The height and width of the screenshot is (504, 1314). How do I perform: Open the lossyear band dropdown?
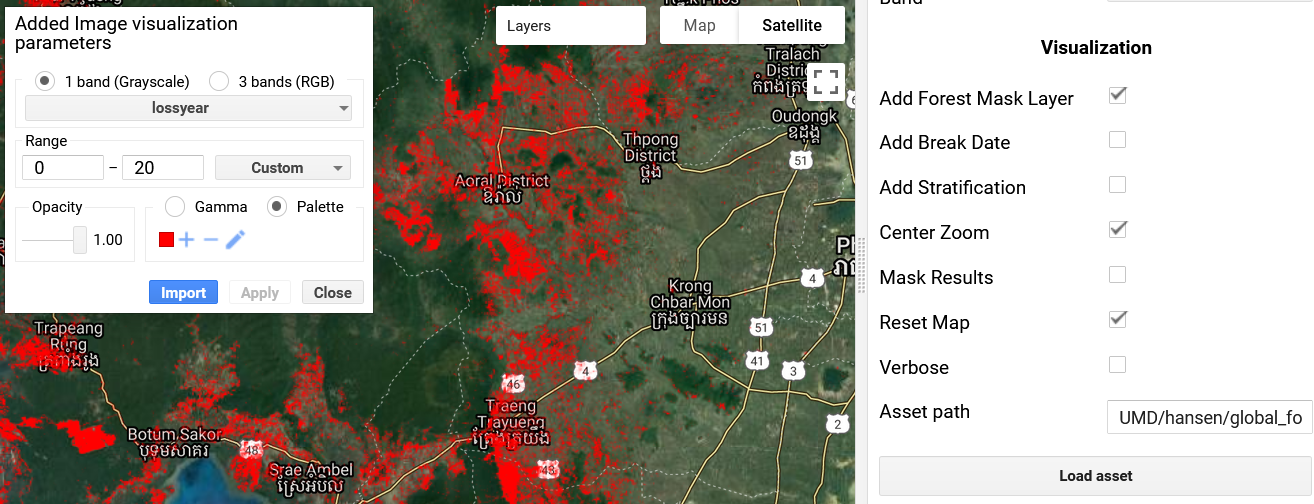188,108
